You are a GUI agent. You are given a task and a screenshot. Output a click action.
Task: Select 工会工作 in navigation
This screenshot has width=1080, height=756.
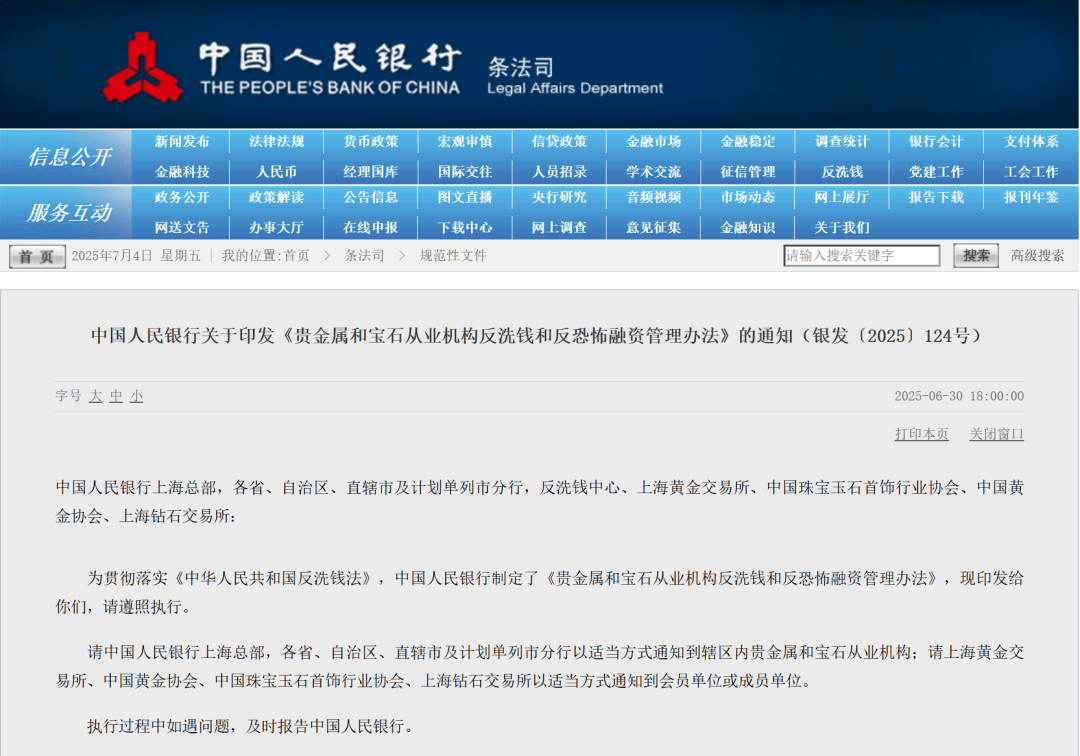click(1031, 172)
